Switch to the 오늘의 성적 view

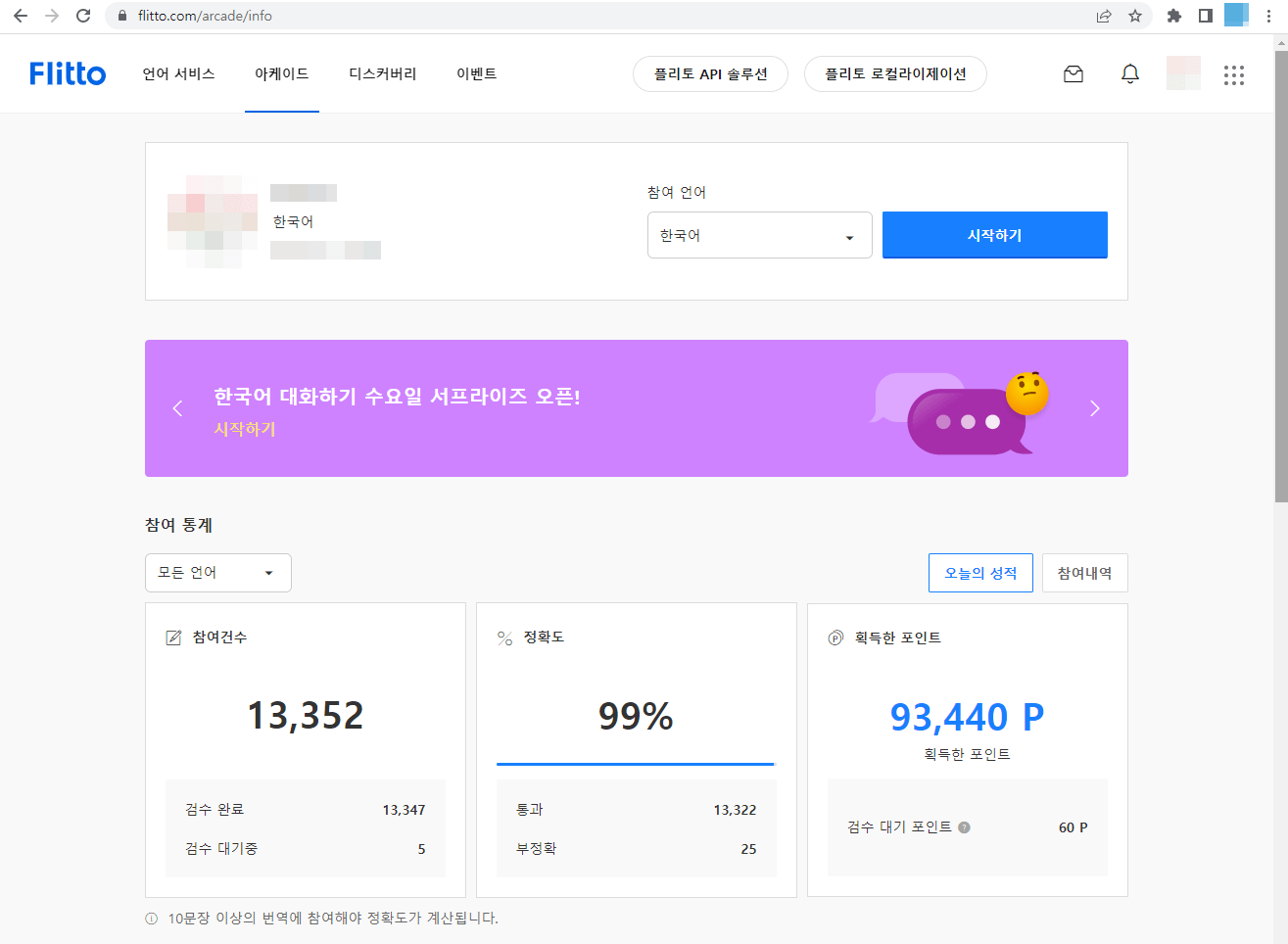(x=980, y=572)
